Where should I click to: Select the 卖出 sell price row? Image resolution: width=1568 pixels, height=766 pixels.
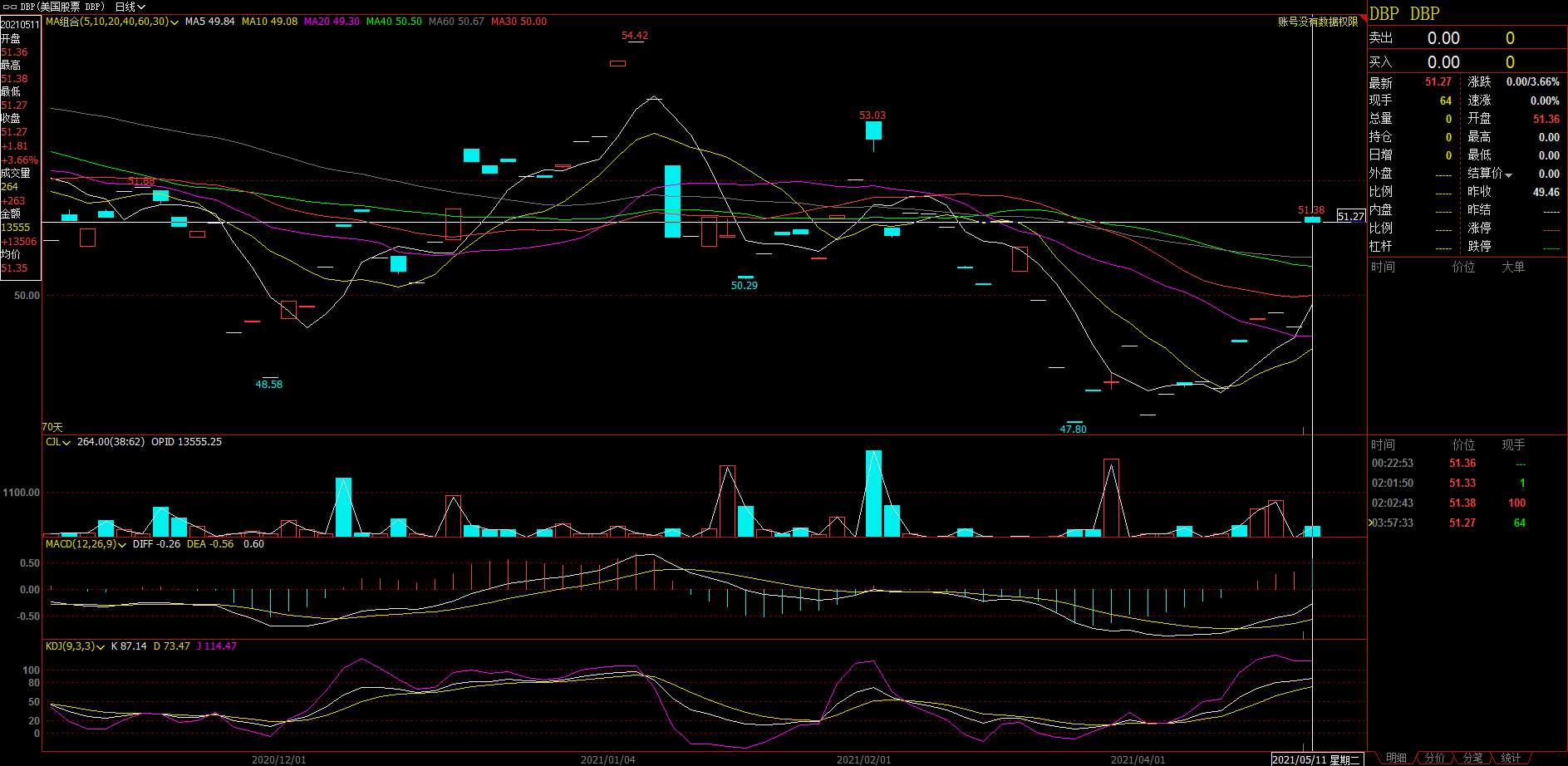tap(1467, 38)
